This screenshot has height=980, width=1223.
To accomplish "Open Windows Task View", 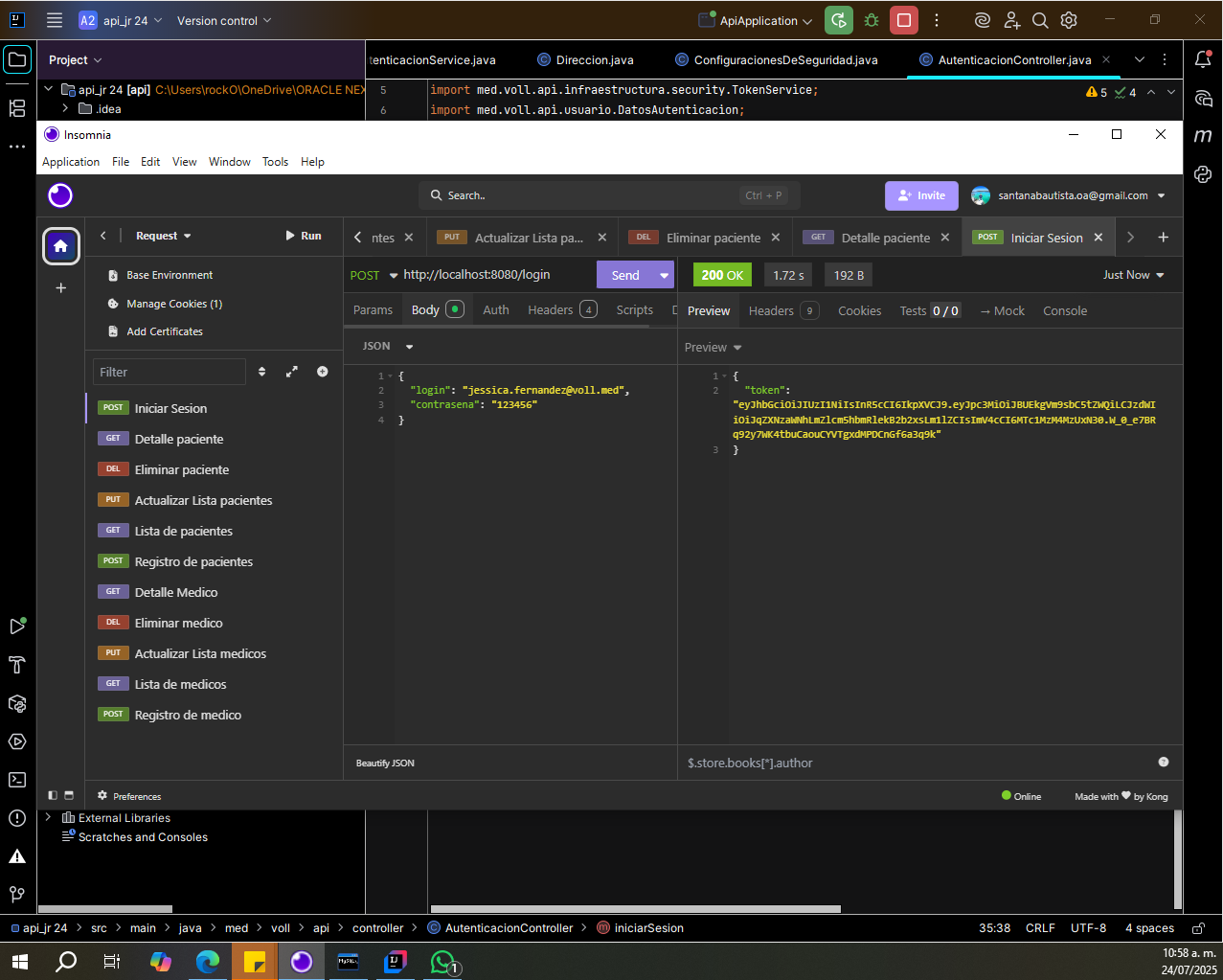I will click(x=111, y=962).
